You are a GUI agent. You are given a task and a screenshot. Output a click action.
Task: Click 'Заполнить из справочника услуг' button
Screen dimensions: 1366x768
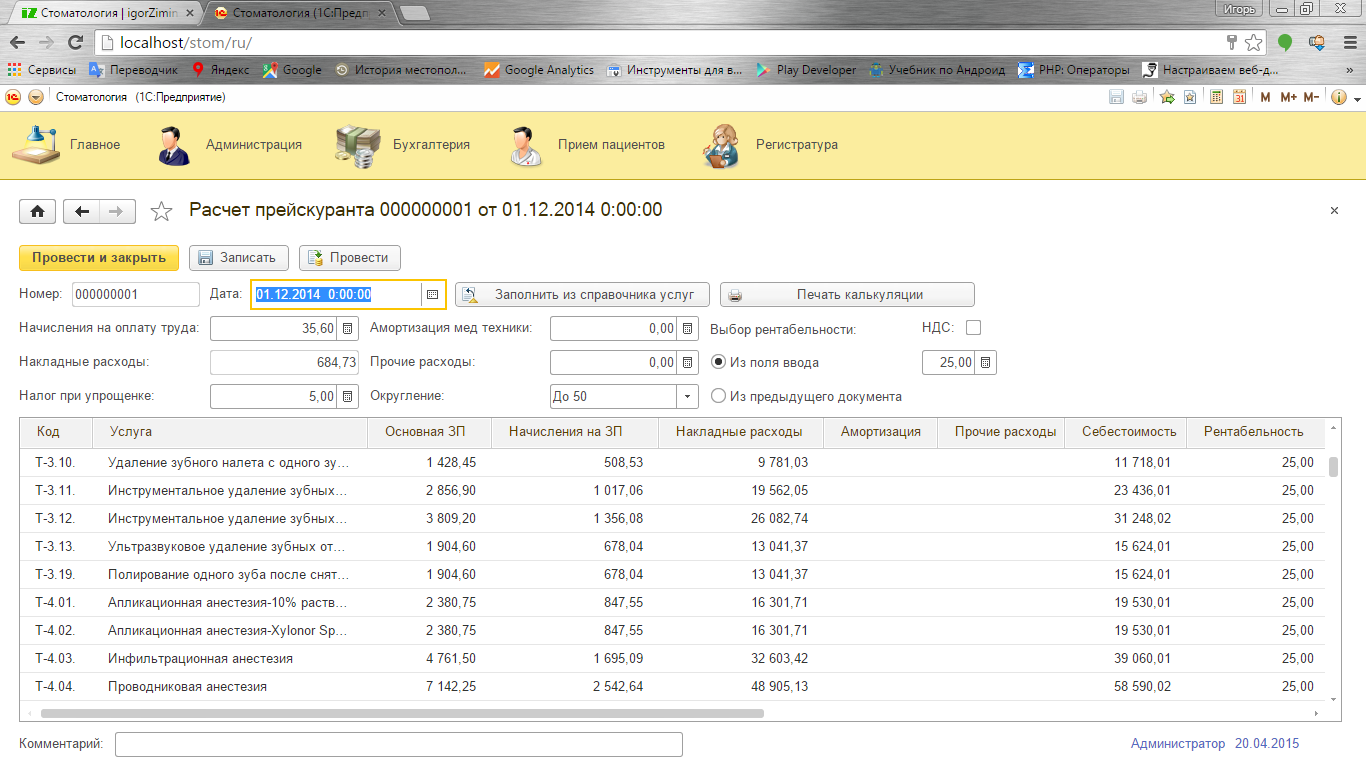(x=582, y=295)
